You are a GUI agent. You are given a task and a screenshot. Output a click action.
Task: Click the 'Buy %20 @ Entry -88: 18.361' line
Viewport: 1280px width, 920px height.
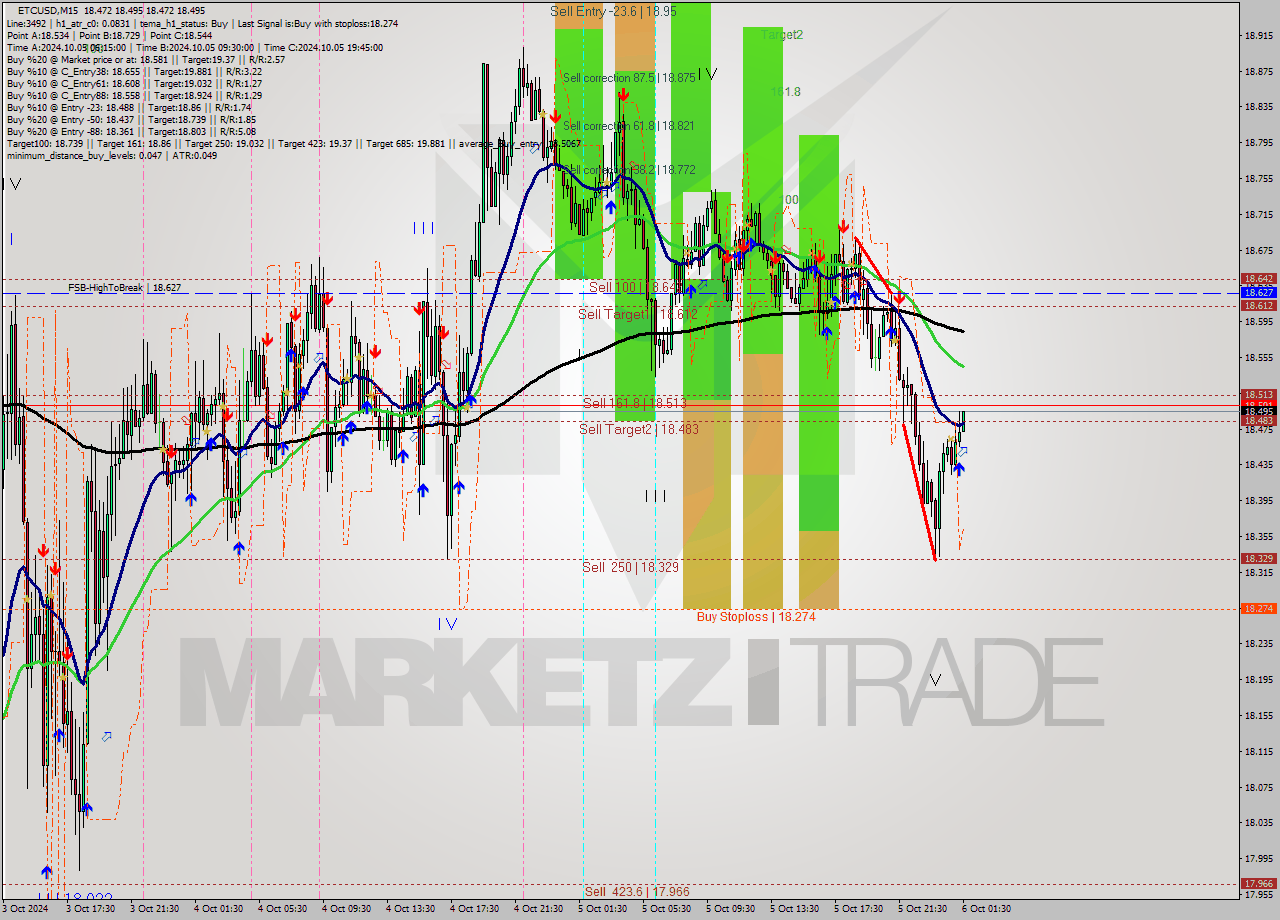tap(130, 131)
